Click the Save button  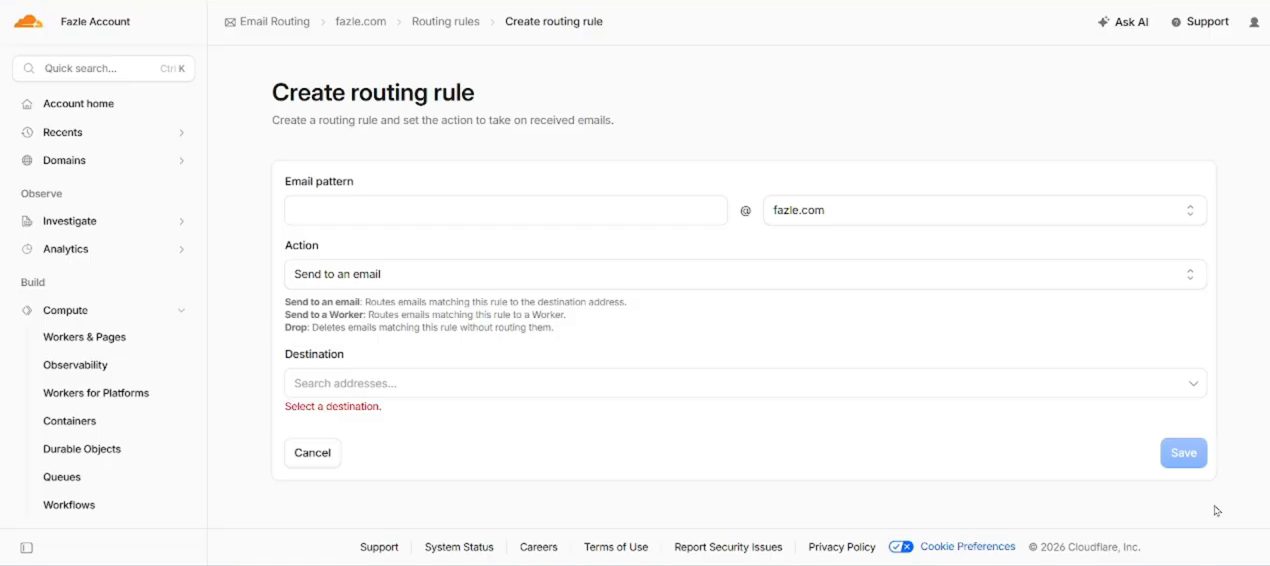(1183, 453)
